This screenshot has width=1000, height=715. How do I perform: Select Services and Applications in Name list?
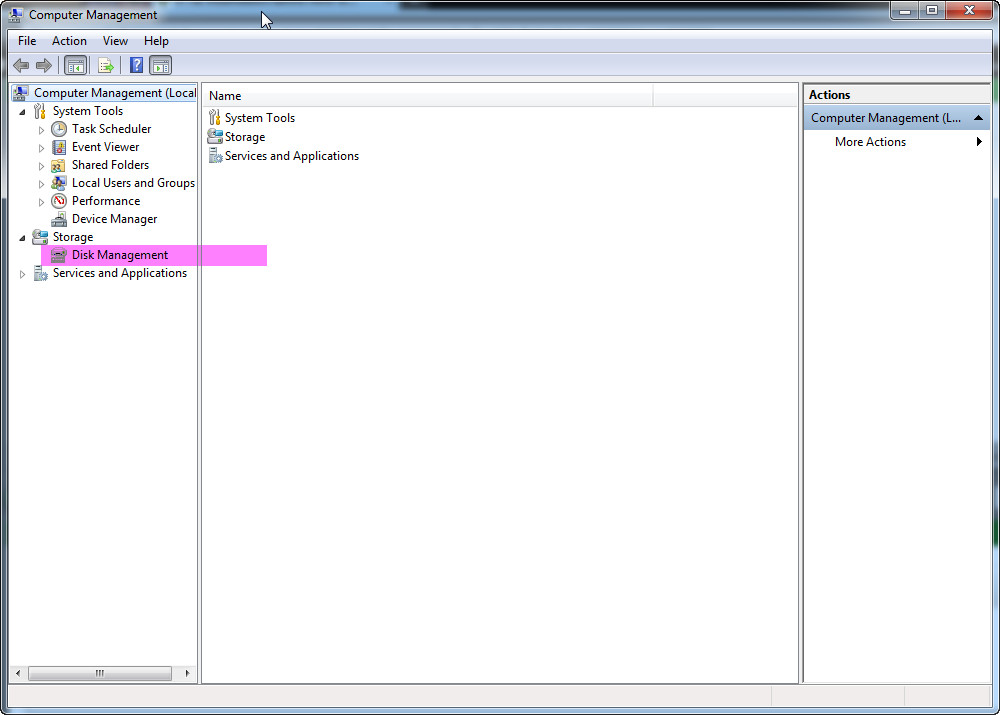pyautogui.click(x=291, y=156)
